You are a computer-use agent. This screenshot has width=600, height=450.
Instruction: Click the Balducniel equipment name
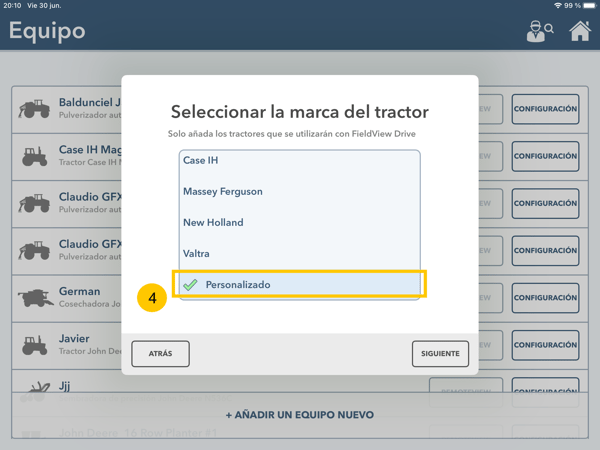tap(90, 103)
